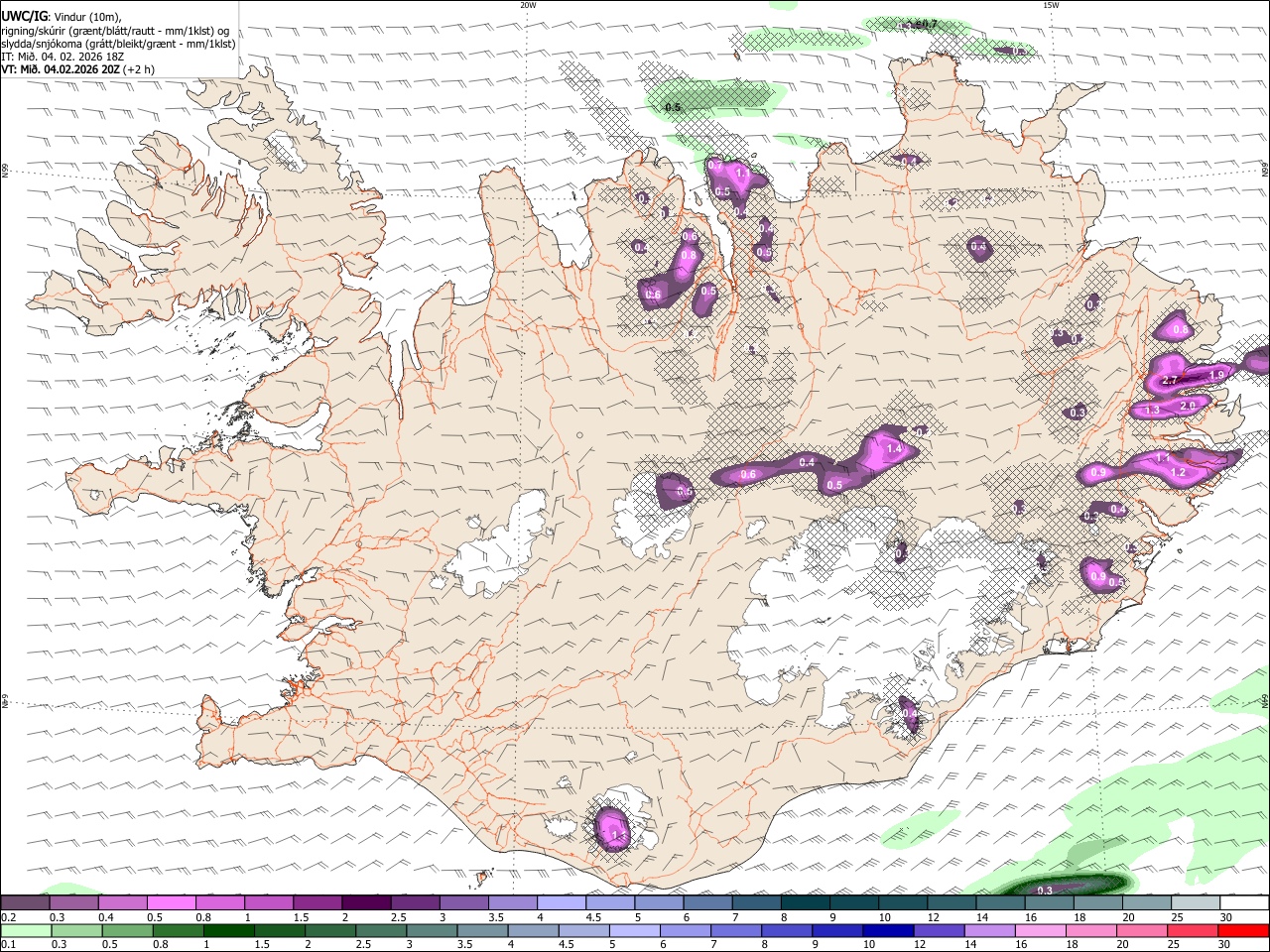The height and width of the screenshot is (952, 1270).
Task: Click the 0.2 label on the top legend
Action: 9,917
